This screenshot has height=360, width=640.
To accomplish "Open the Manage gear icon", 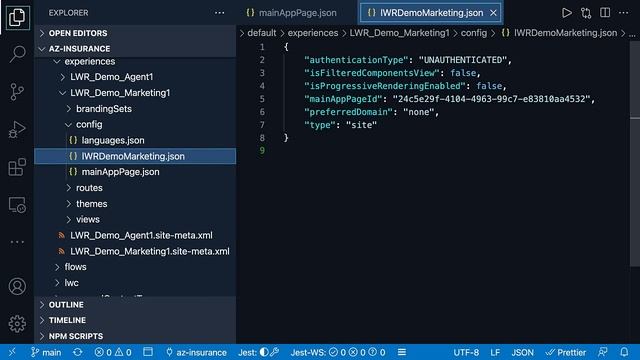I will tap(17, 324).
